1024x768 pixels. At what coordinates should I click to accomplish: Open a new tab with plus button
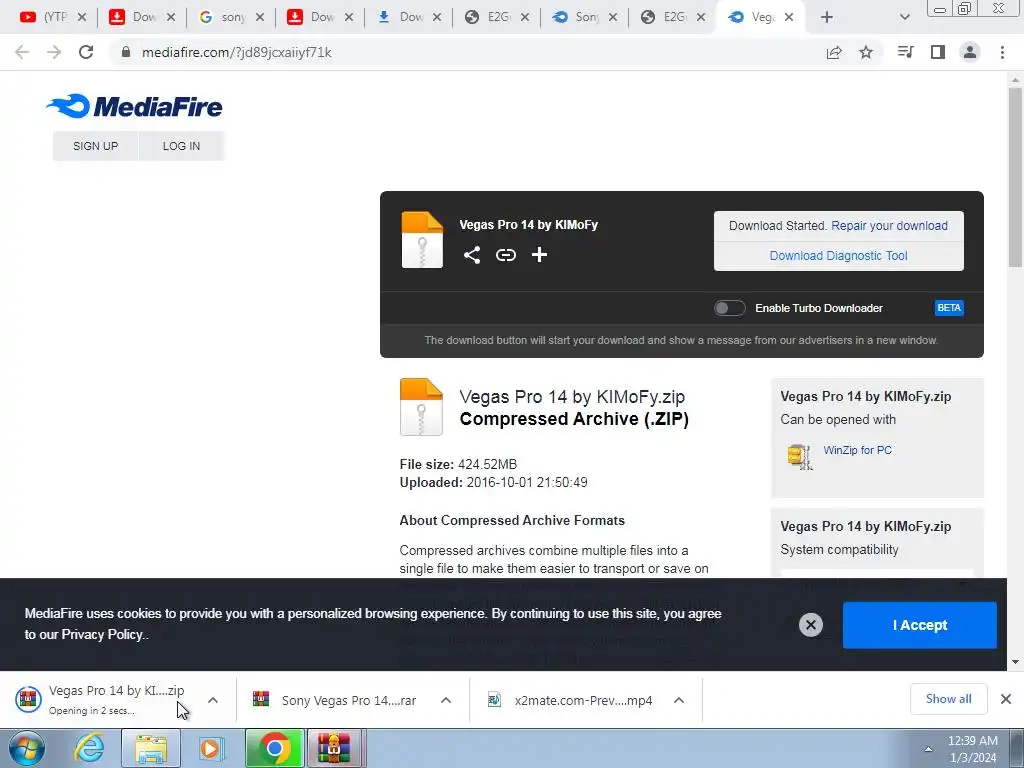(827, 17)
